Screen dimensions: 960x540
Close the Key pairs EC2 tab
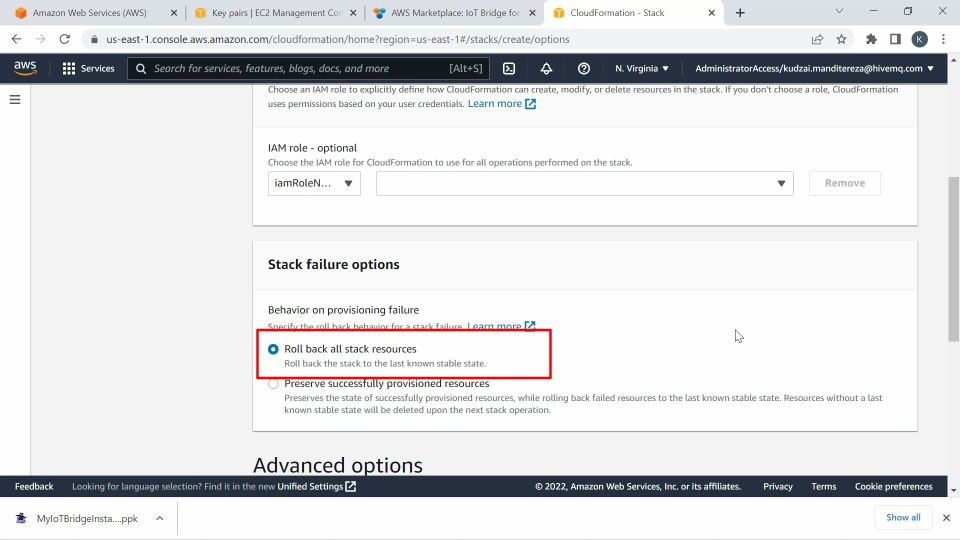[353, 13]
